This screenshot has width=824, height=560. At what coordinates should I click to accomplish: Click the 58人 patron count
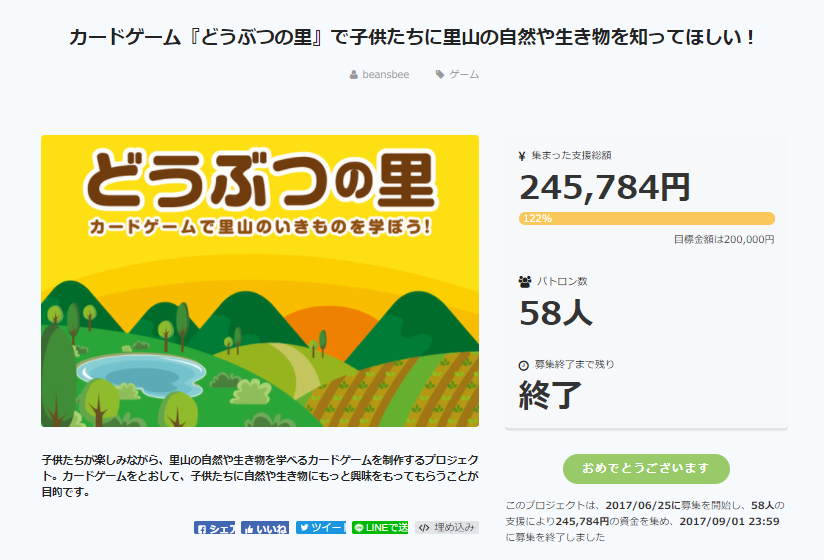556,313
